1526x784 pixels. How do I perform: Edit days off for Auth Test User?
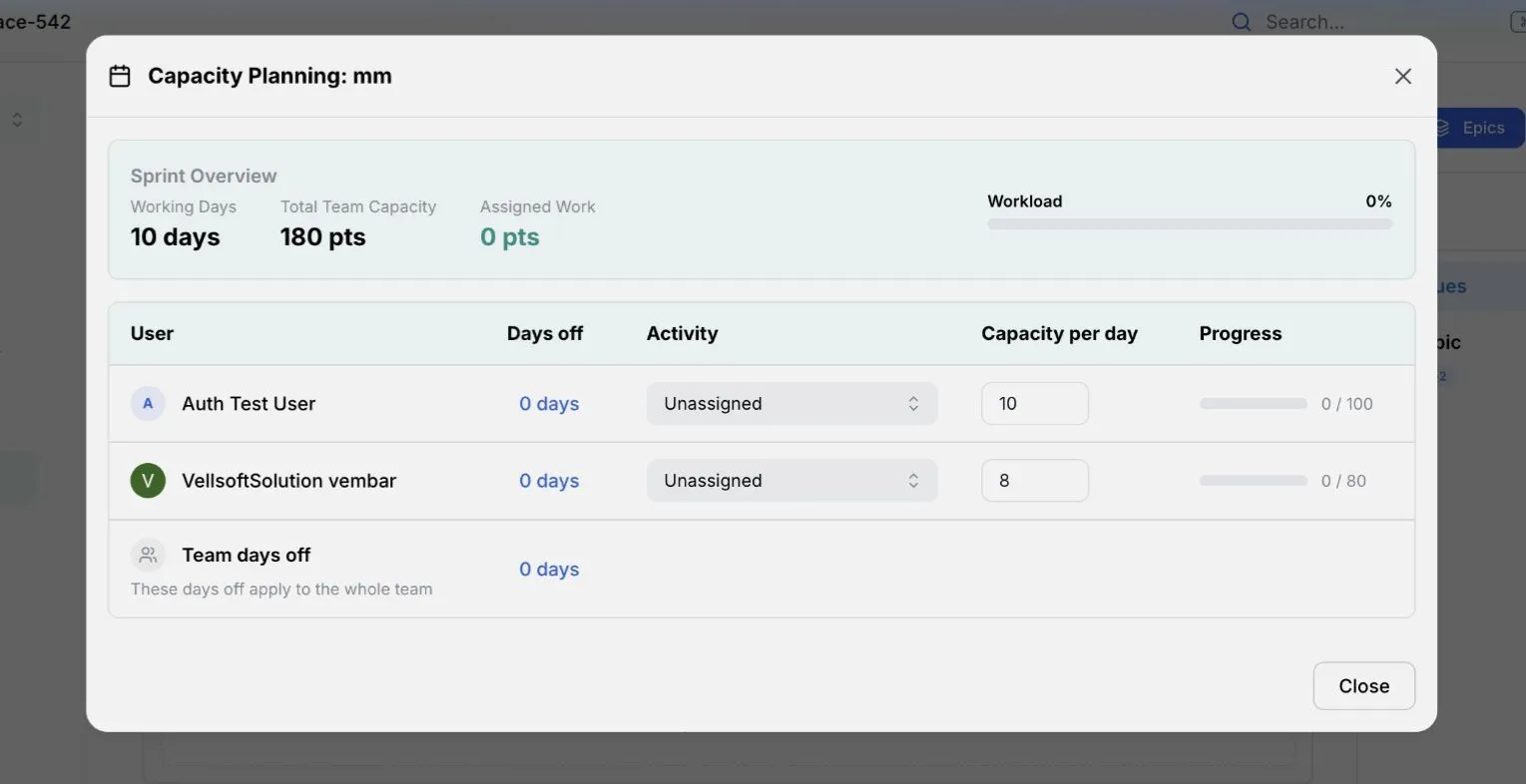pyautogui.click(x=549, y=404)
